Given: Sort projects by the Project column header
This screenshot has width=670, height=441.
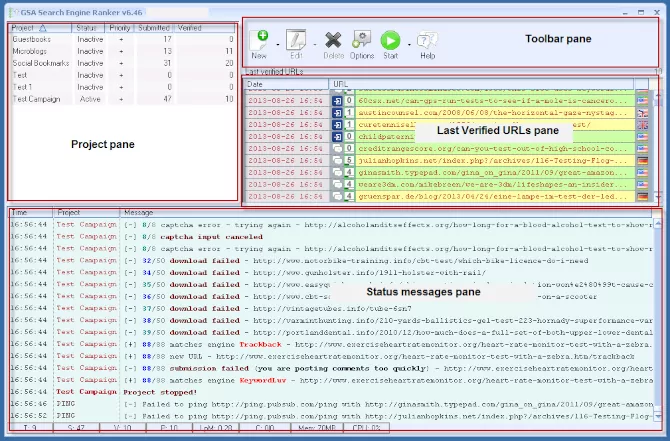Looking at the screenshot, I should pos(40,28).
